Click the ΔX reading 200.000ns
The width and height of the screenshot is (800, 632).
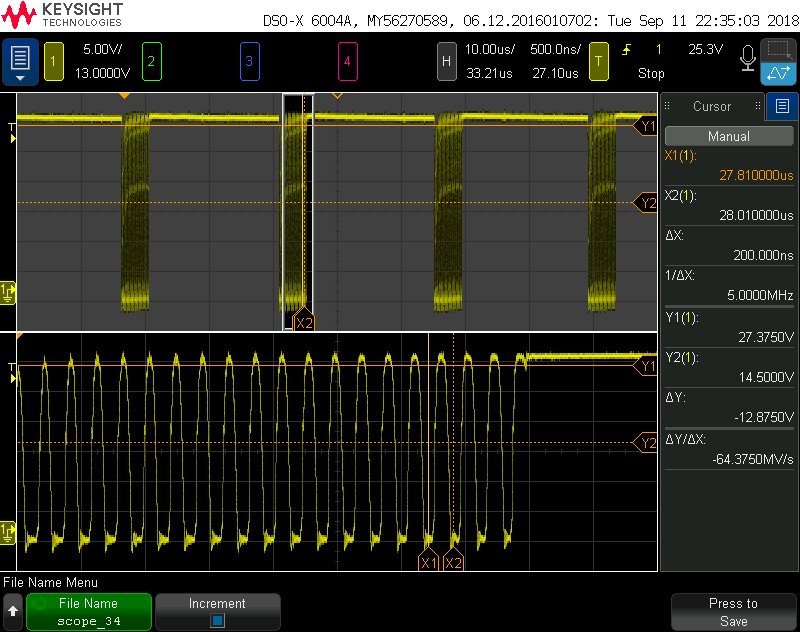point(763,255)
